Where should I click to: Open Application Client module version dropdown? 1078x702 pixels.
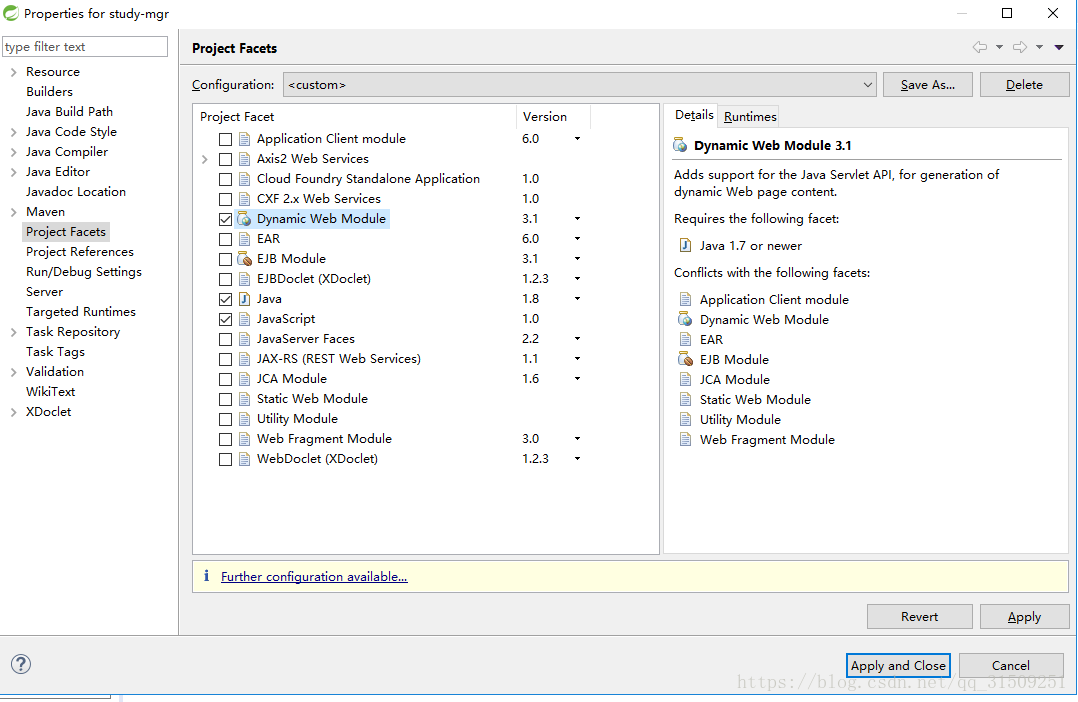[x=578, y=139]
